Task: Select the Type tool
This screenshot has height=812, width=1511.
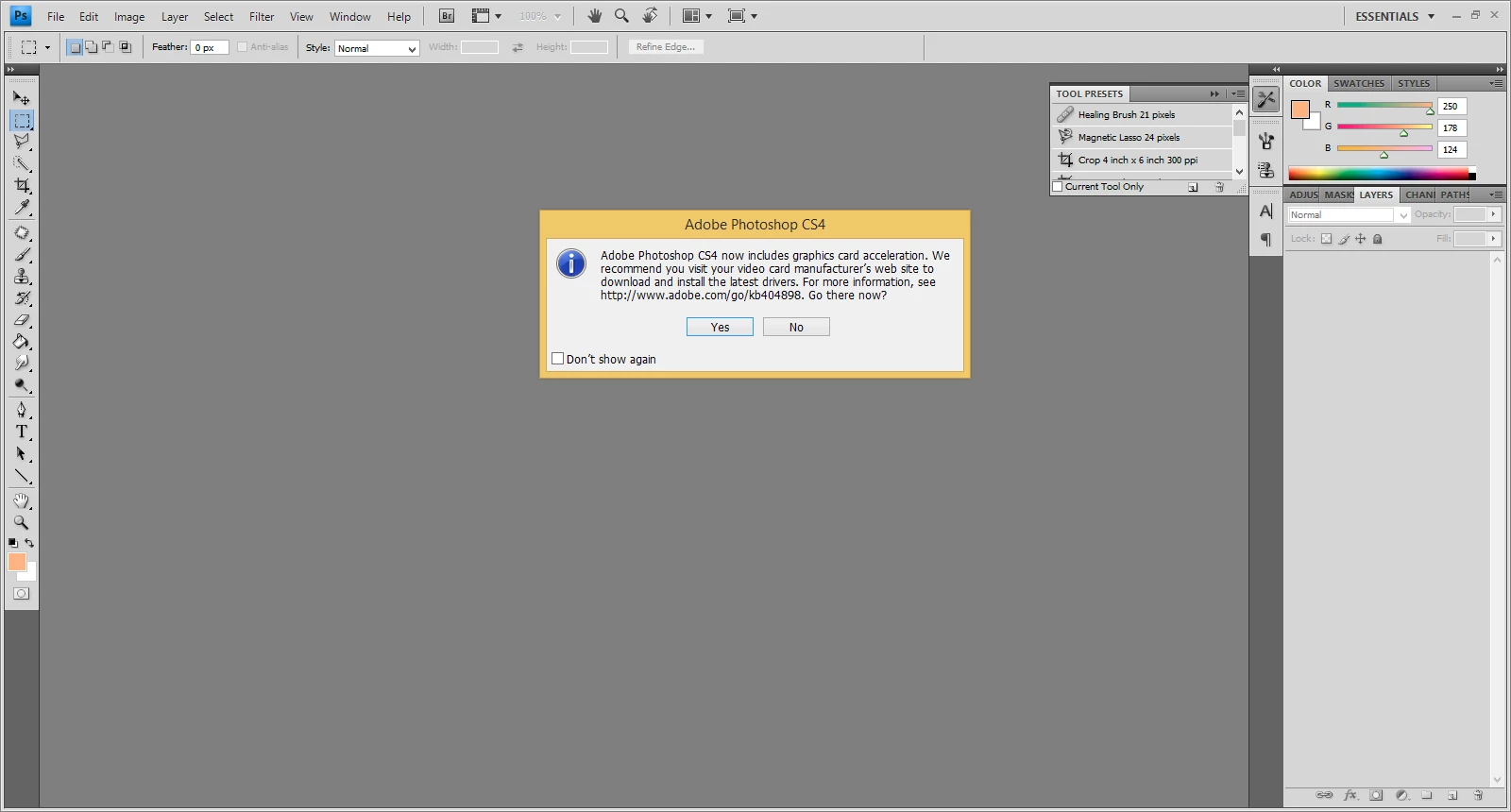Action: click(22, 431)
